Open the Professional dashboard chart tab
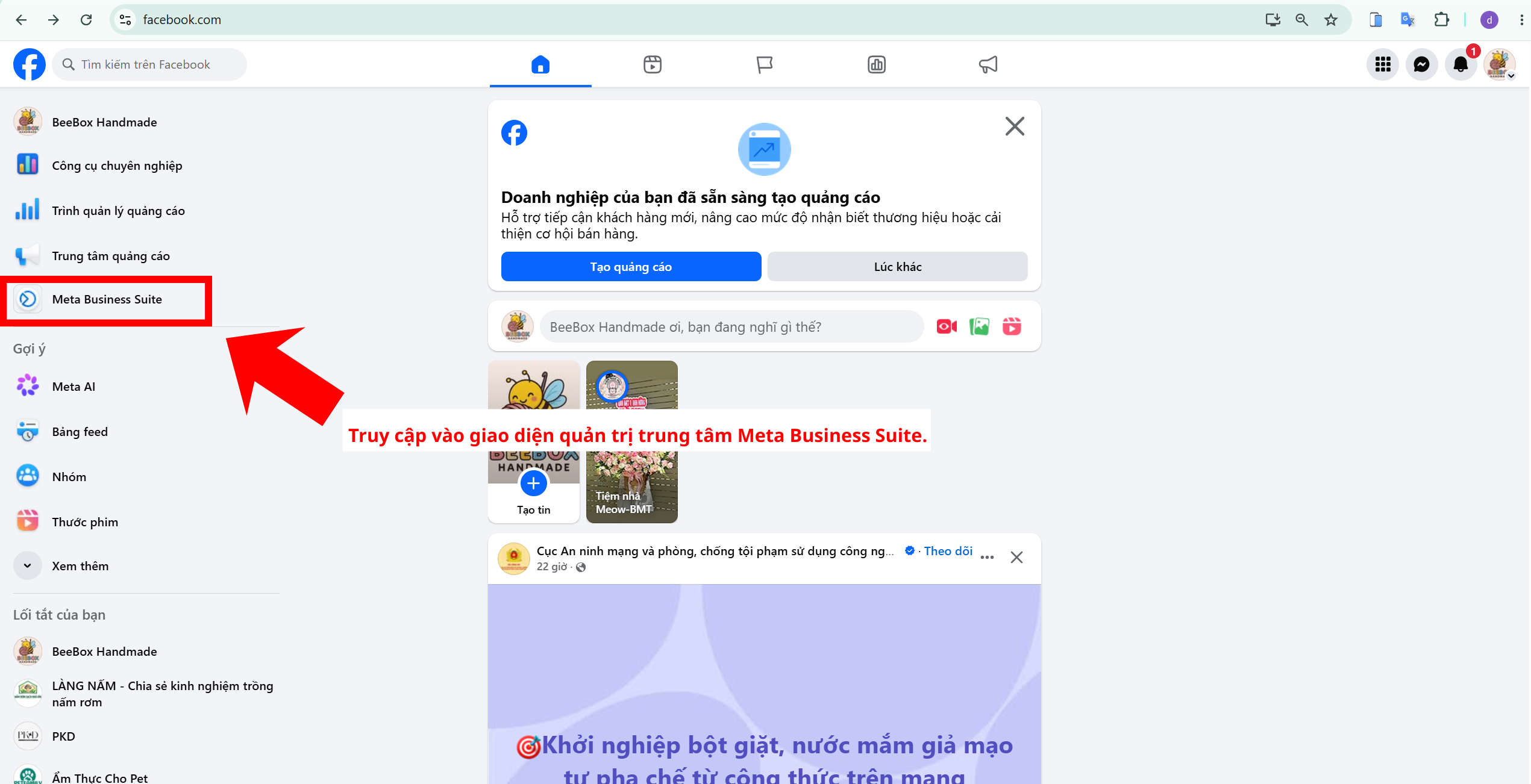 [877, 64]
